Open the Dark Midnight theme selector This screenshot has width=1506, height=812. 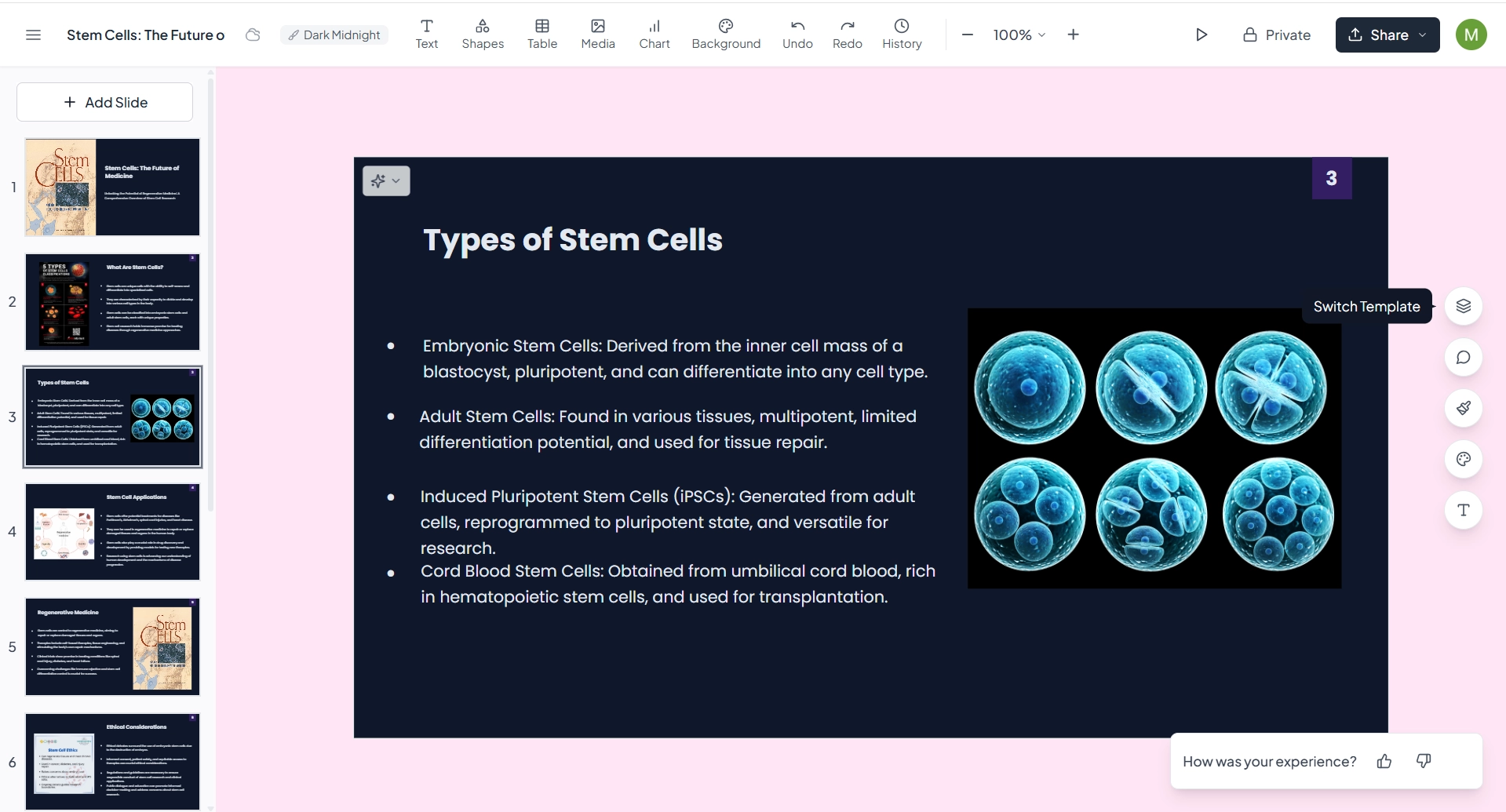[x=334, y=35]
